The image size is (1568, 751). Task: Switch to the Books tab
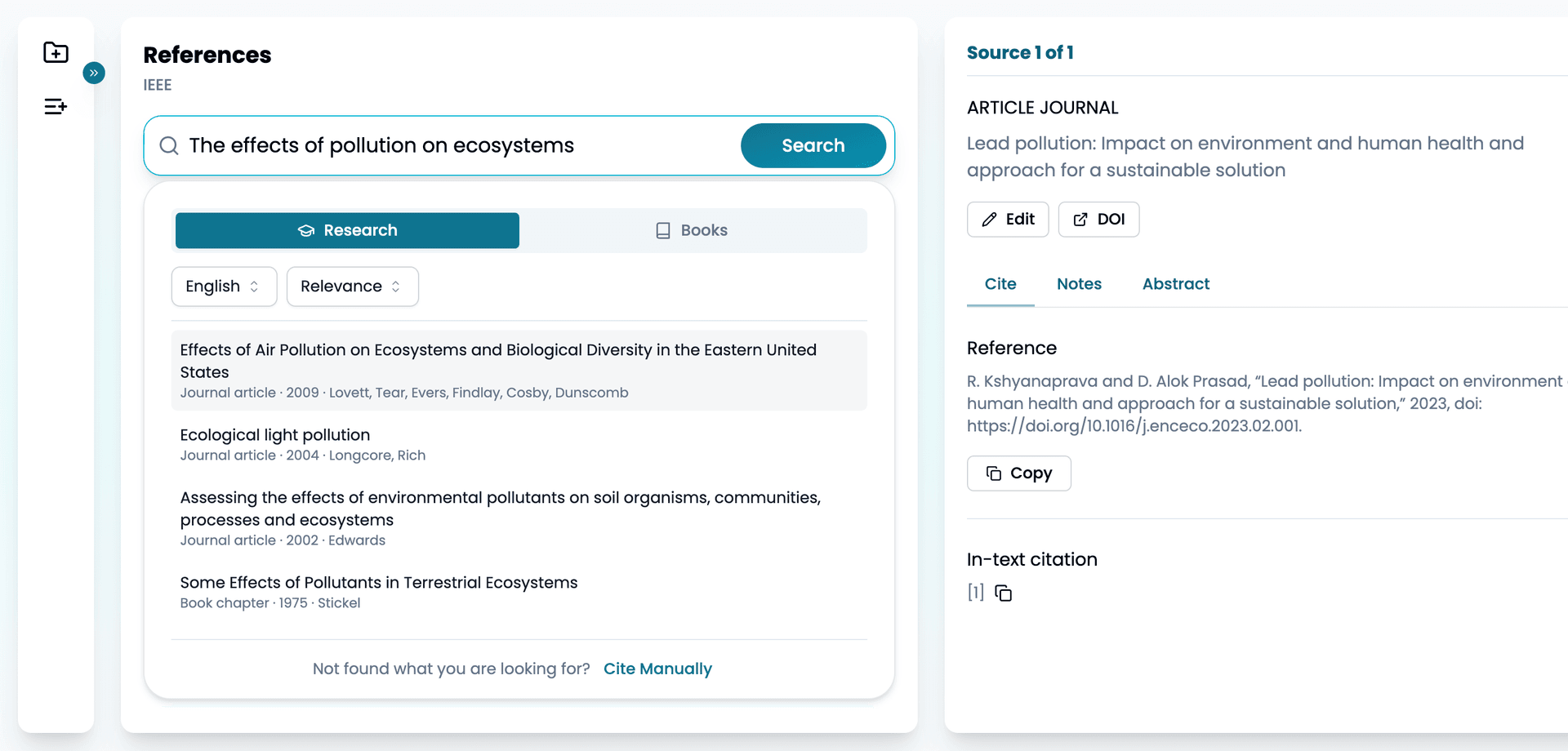693,230
